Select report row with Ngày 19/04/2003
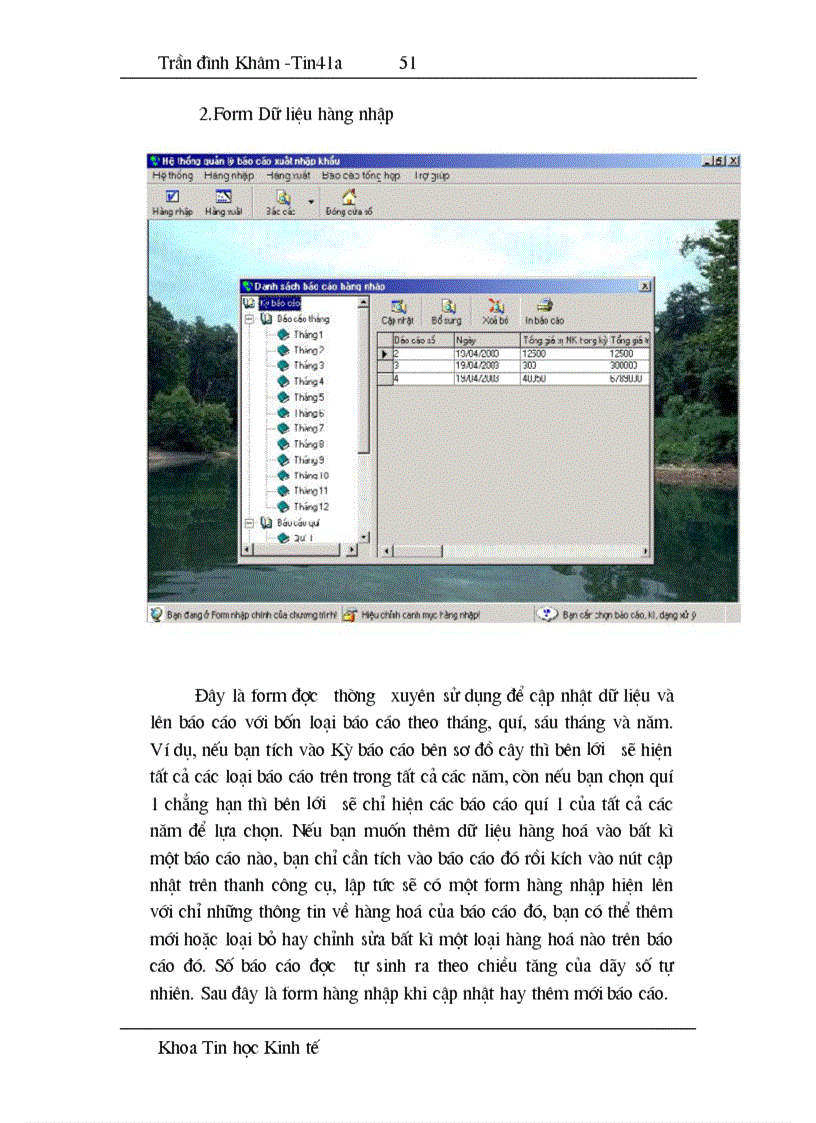Viewport: 816px width, 1123px height. pyautogui.click(x=470, y=365)
